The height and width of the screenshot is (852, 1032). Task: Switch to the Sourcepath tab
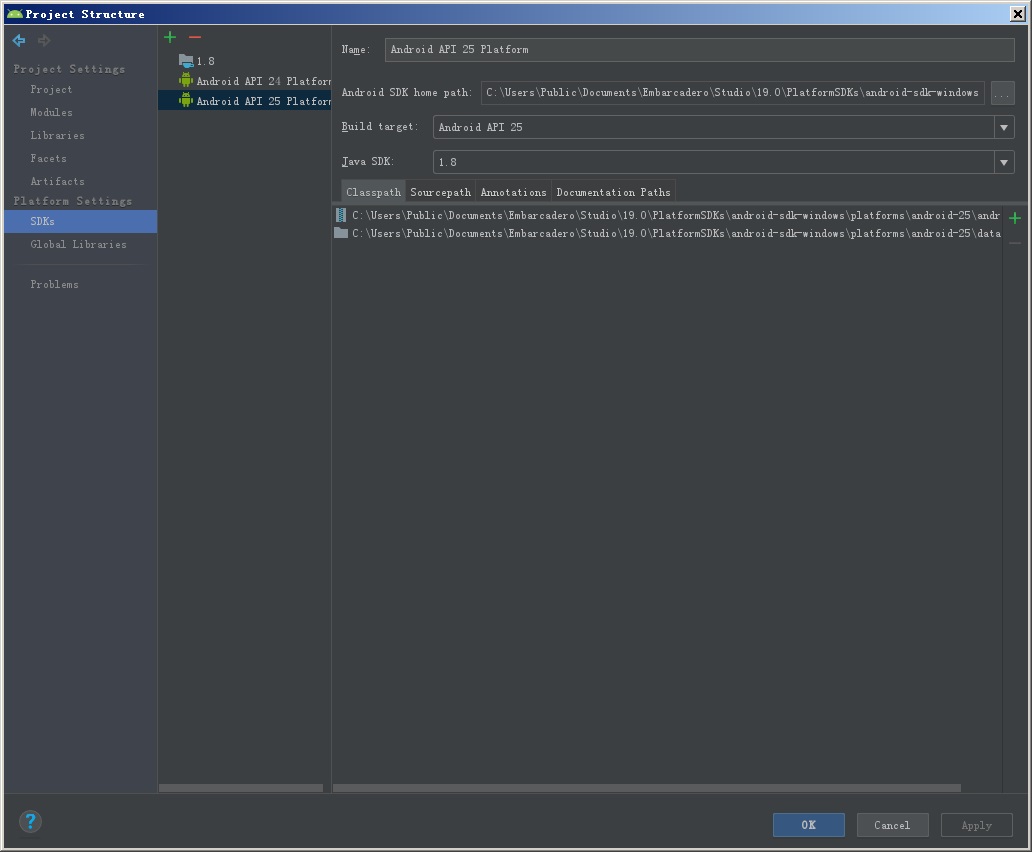point(440,192)
